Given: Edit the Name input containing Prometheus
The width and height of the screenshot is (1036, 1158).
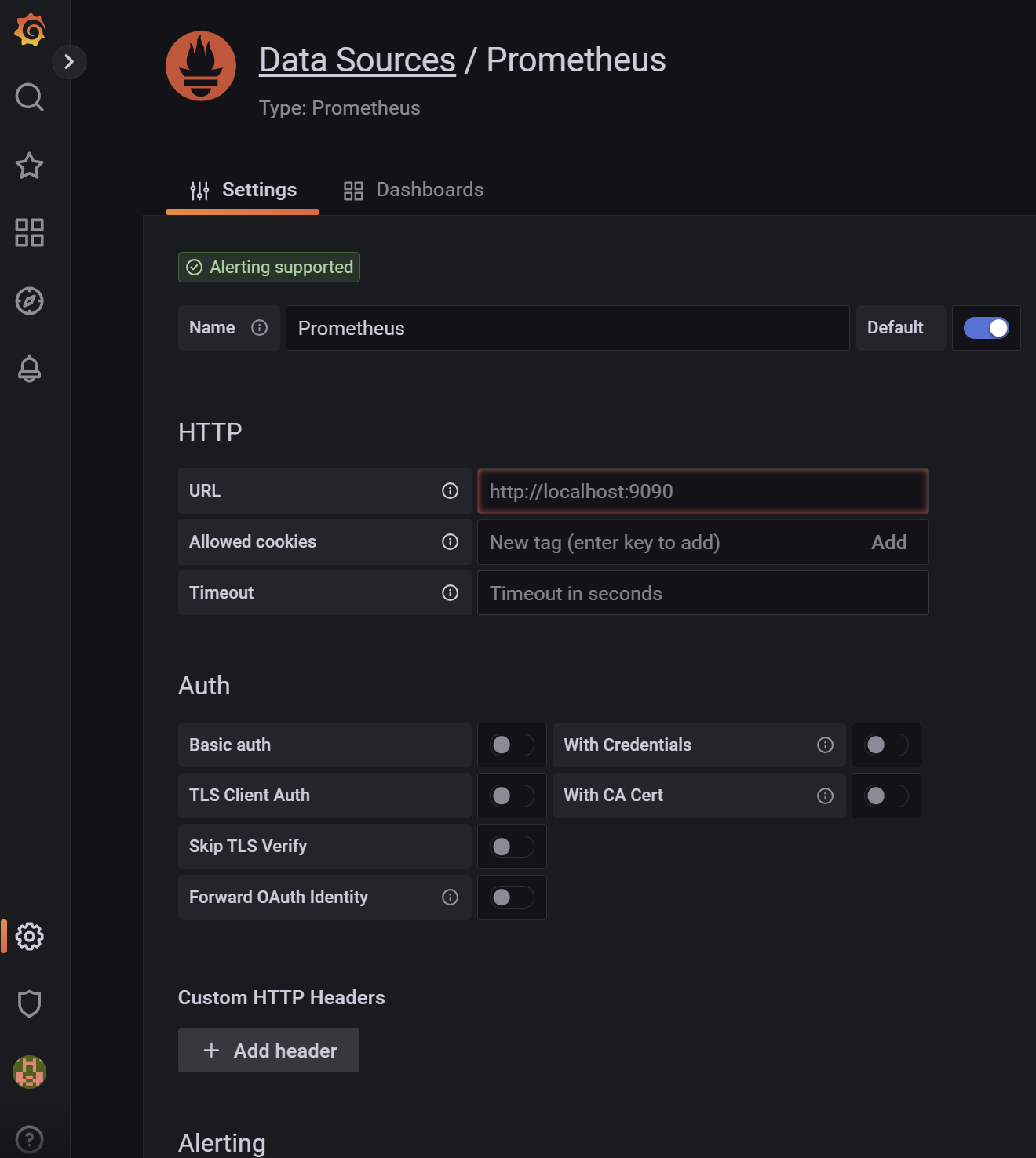Looking at the screenshot, I should pos(567,328).
